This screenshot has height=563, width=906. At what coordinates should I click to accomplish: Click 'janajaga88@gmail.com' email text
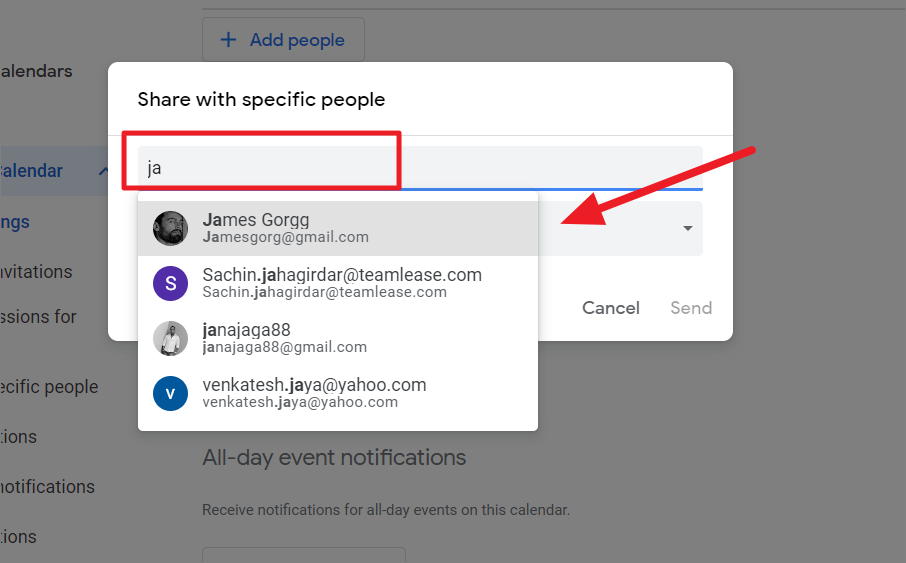click(x=285, y=347)
